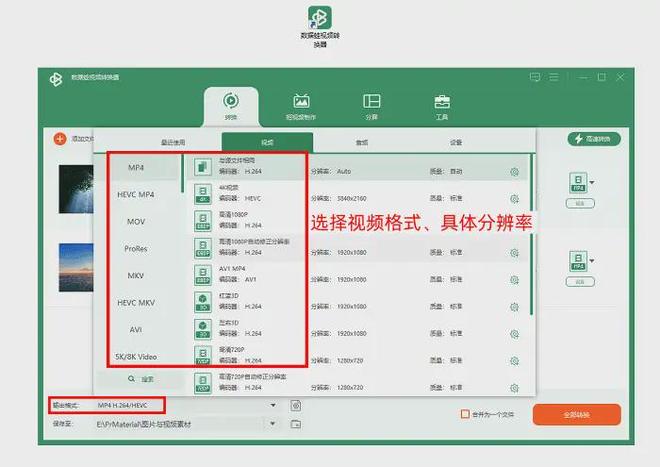Open settings gear for the 3840x2160 HEVC preset
Image resolution: width=660 pixels, height=467 pixels.
point(514,199)
